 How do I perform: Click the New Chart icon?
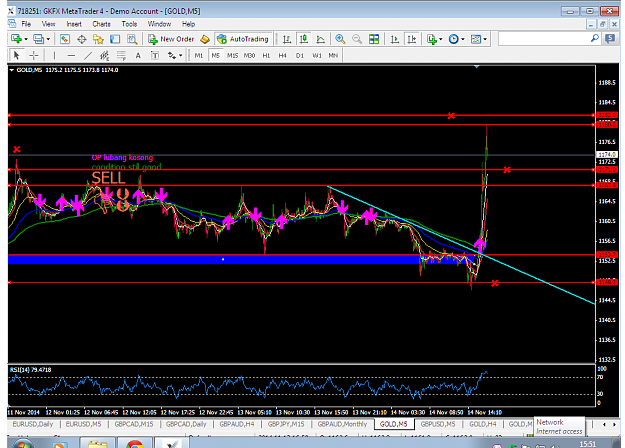point(16,39)
